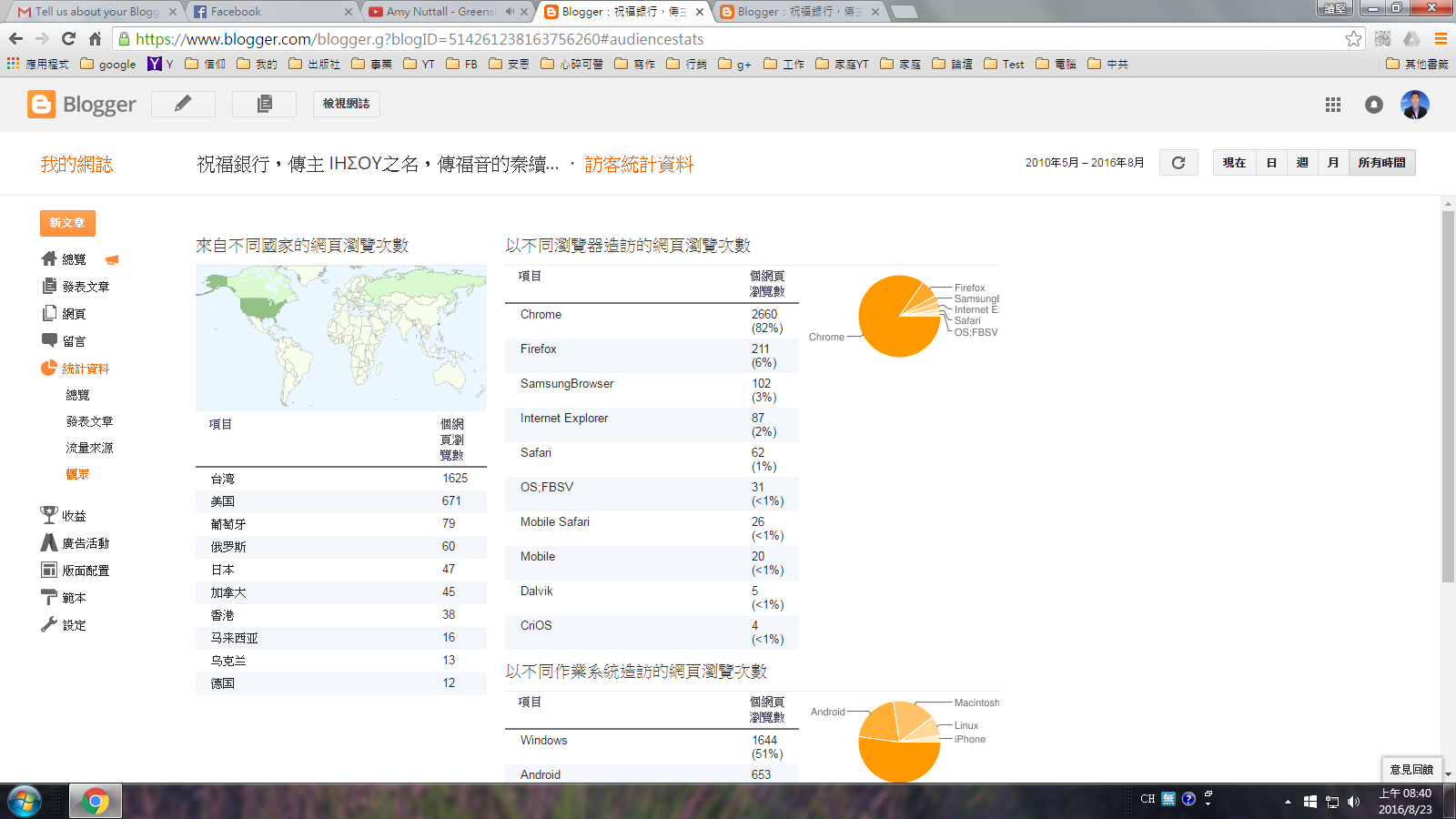1456x819 pixels.
Task: Show hidden system tray icons arrow
Action: pos(1288,802)
